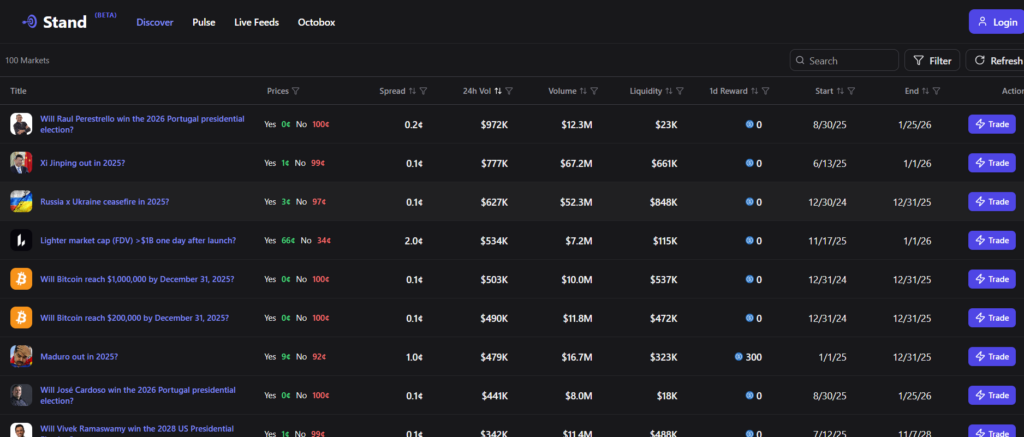Click the "100 Markets" count label
The width and height of the screenshot is (1024, 437).
27,61
